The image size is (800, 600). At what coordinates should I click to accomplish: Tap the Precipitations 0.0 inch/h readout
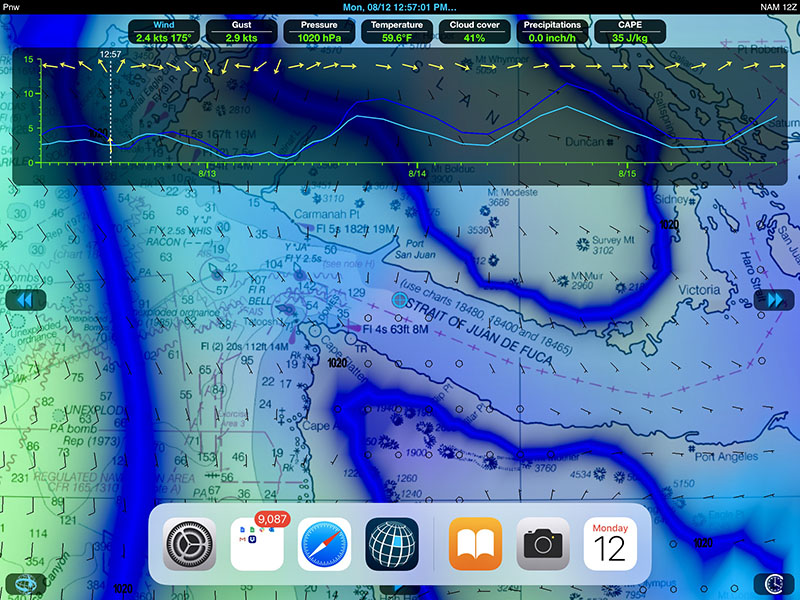pyautogui.click(x=552, y=32)
